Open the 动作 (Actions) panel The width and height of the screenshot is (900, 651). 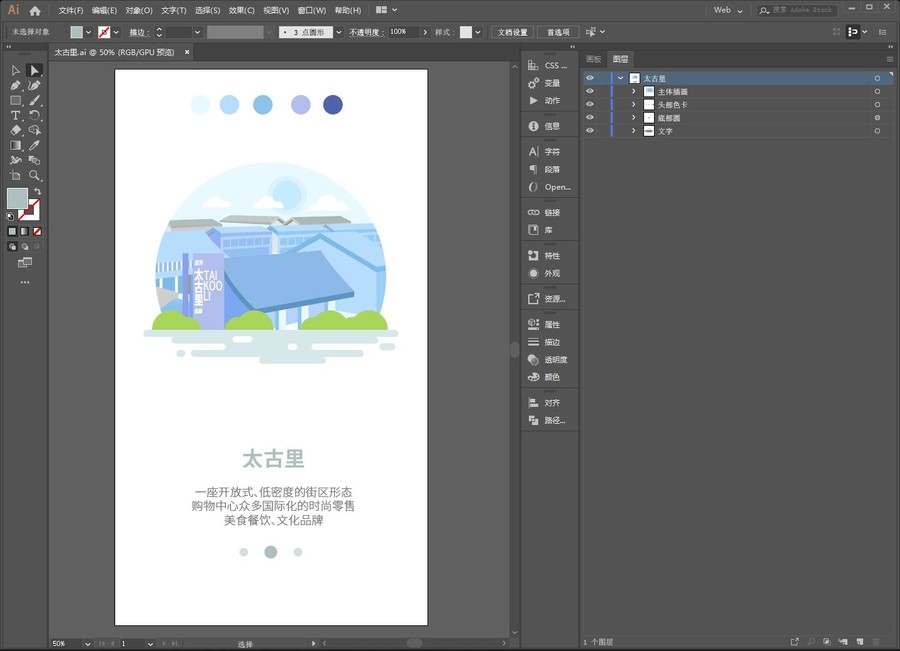[548, 100]
